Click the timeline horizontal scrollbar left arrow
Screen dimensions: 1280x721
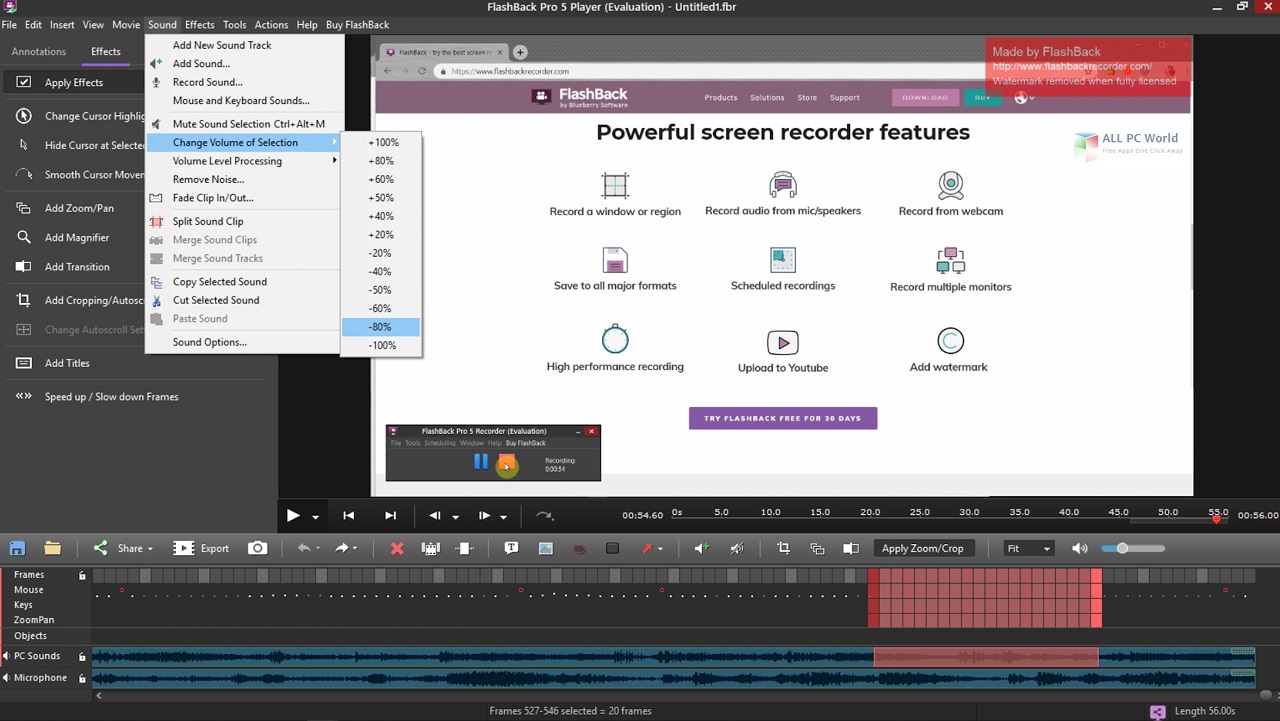[x=97, y=695]
